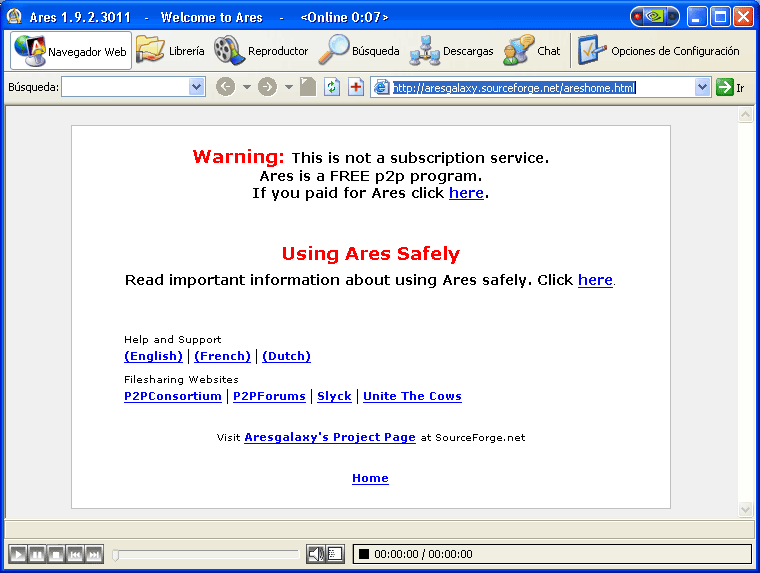
Task: Open the back-history dropdown arrow
Action: pos(246,87)
